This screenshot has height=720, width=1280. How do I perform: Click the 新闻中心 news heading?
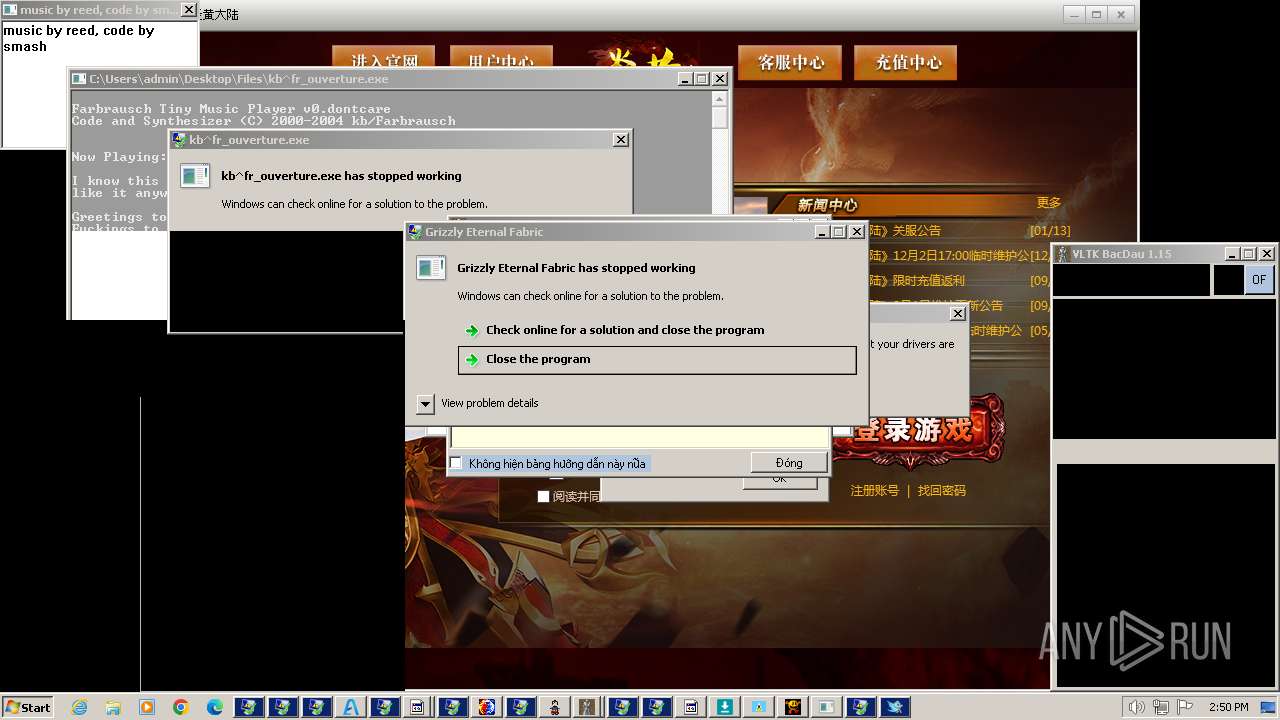(827, 205)
